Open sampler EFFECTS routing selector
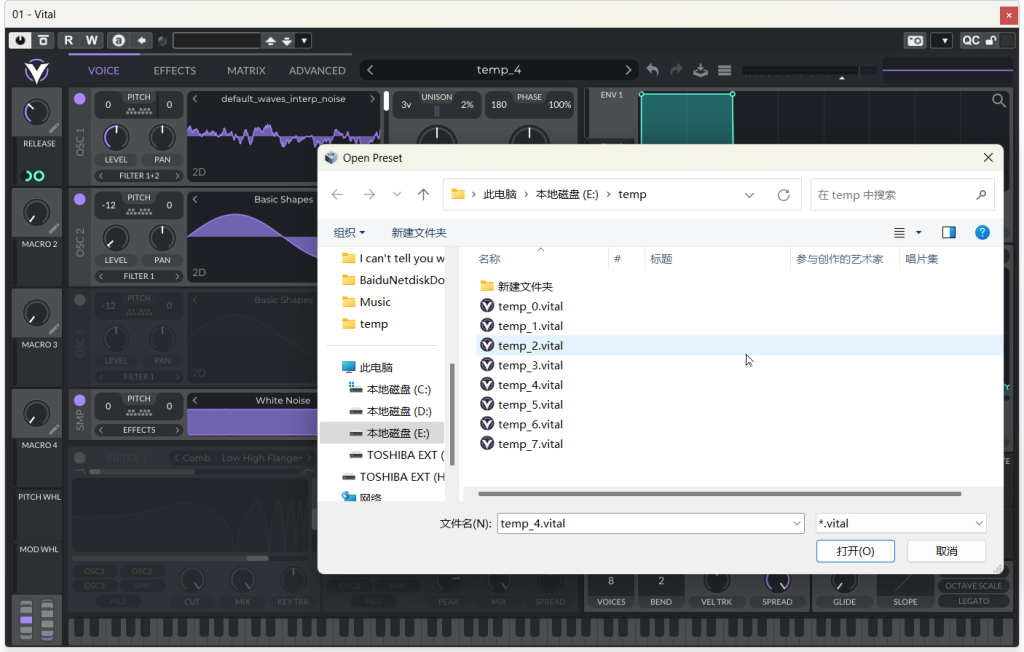 click(x=139, y=430)
